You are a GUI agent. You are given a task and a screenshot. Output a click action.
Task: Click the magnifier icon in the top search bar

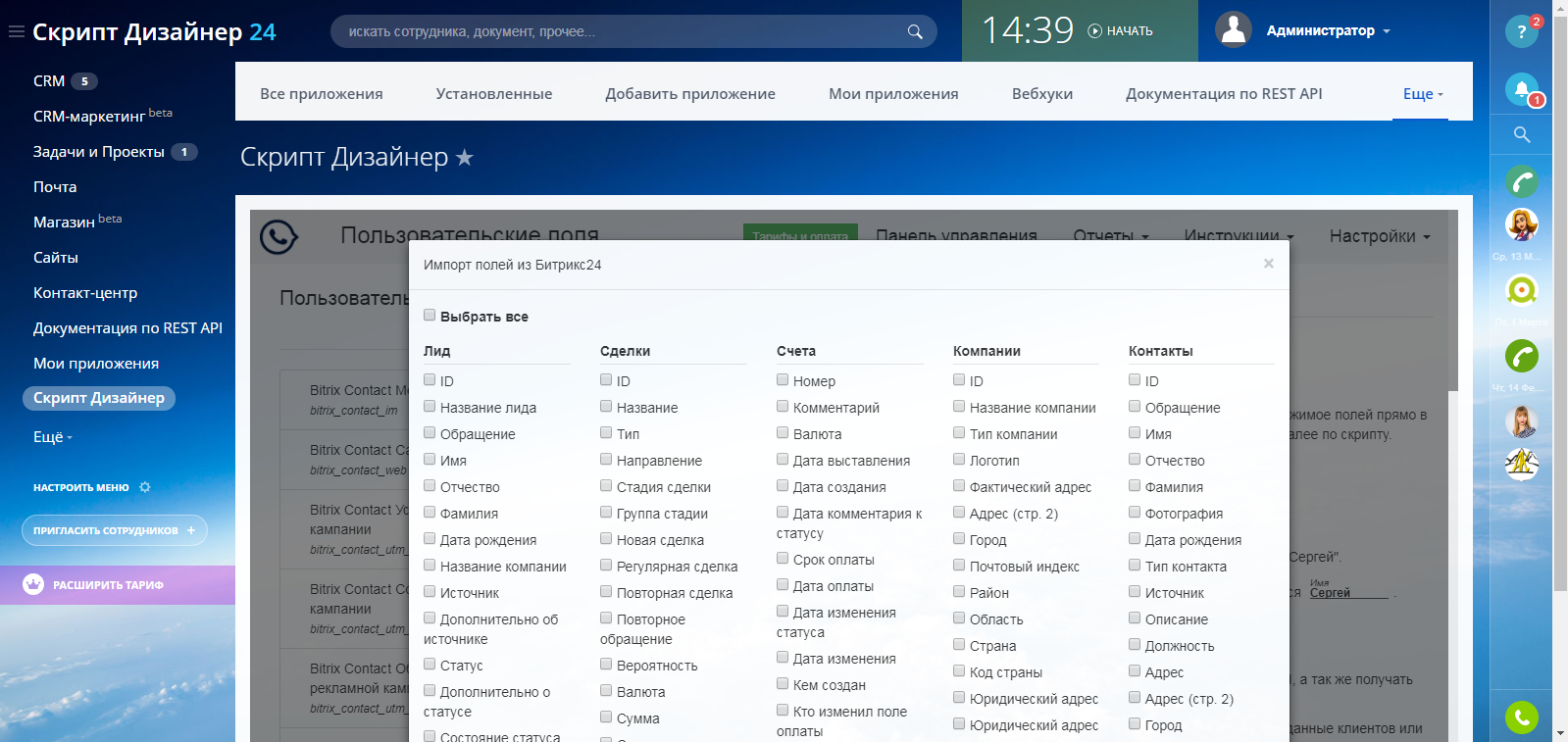click(915, 31)
